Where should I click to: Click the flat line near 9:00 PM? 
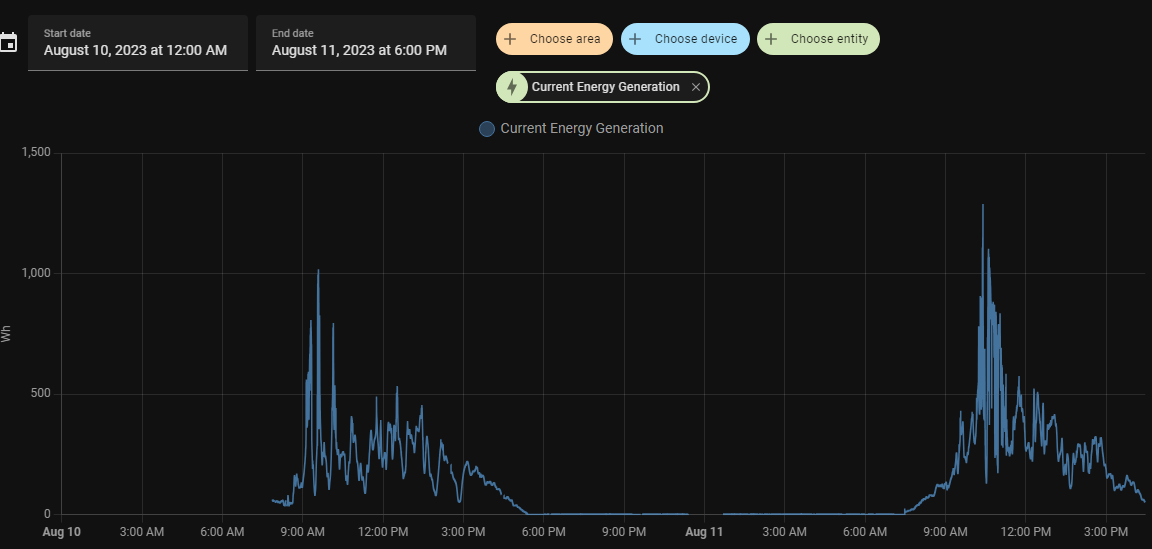tap(624, 514)
